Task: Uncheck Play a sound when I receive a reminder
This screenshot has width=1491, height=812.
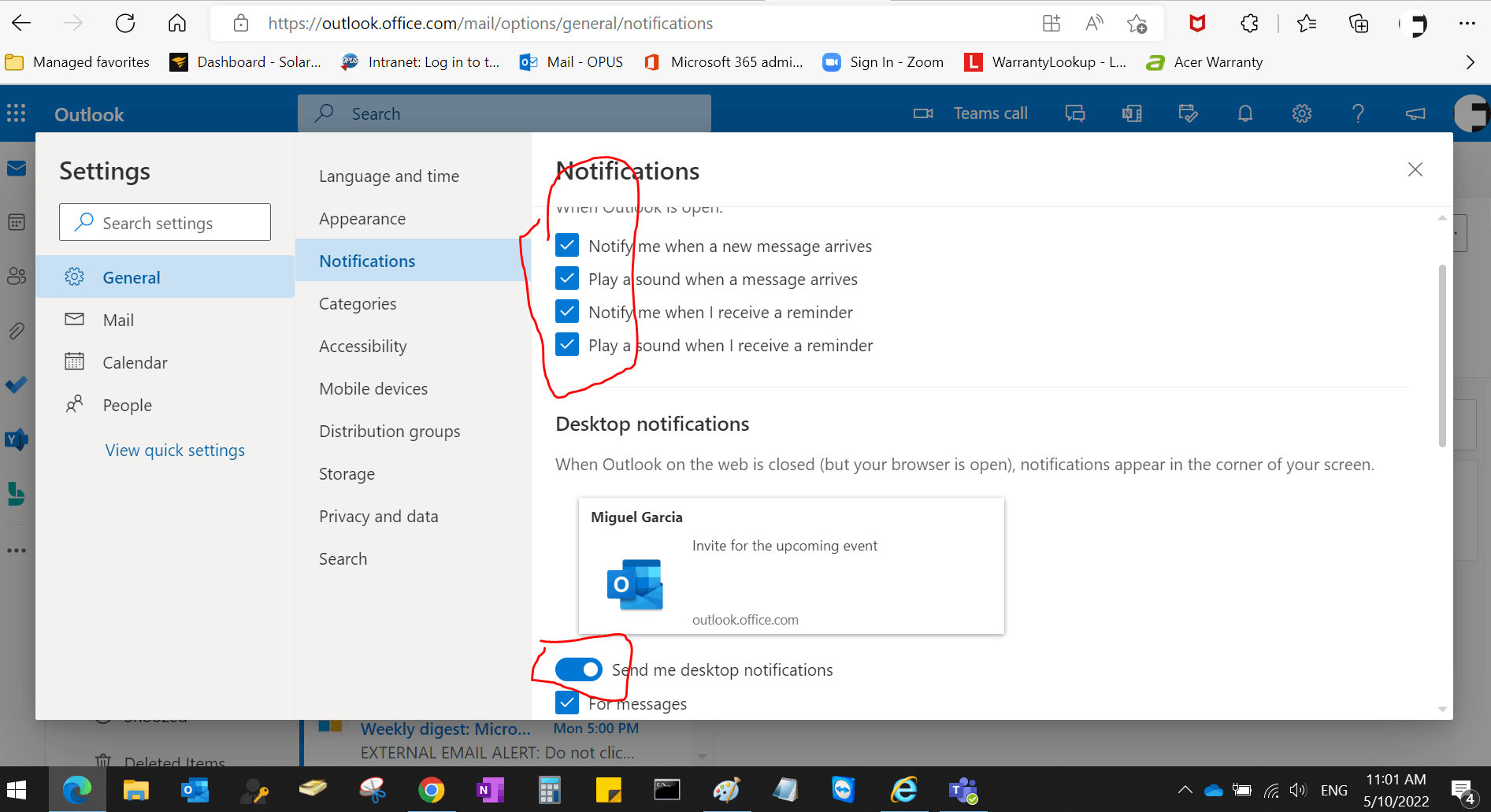Action: point(567,345)
